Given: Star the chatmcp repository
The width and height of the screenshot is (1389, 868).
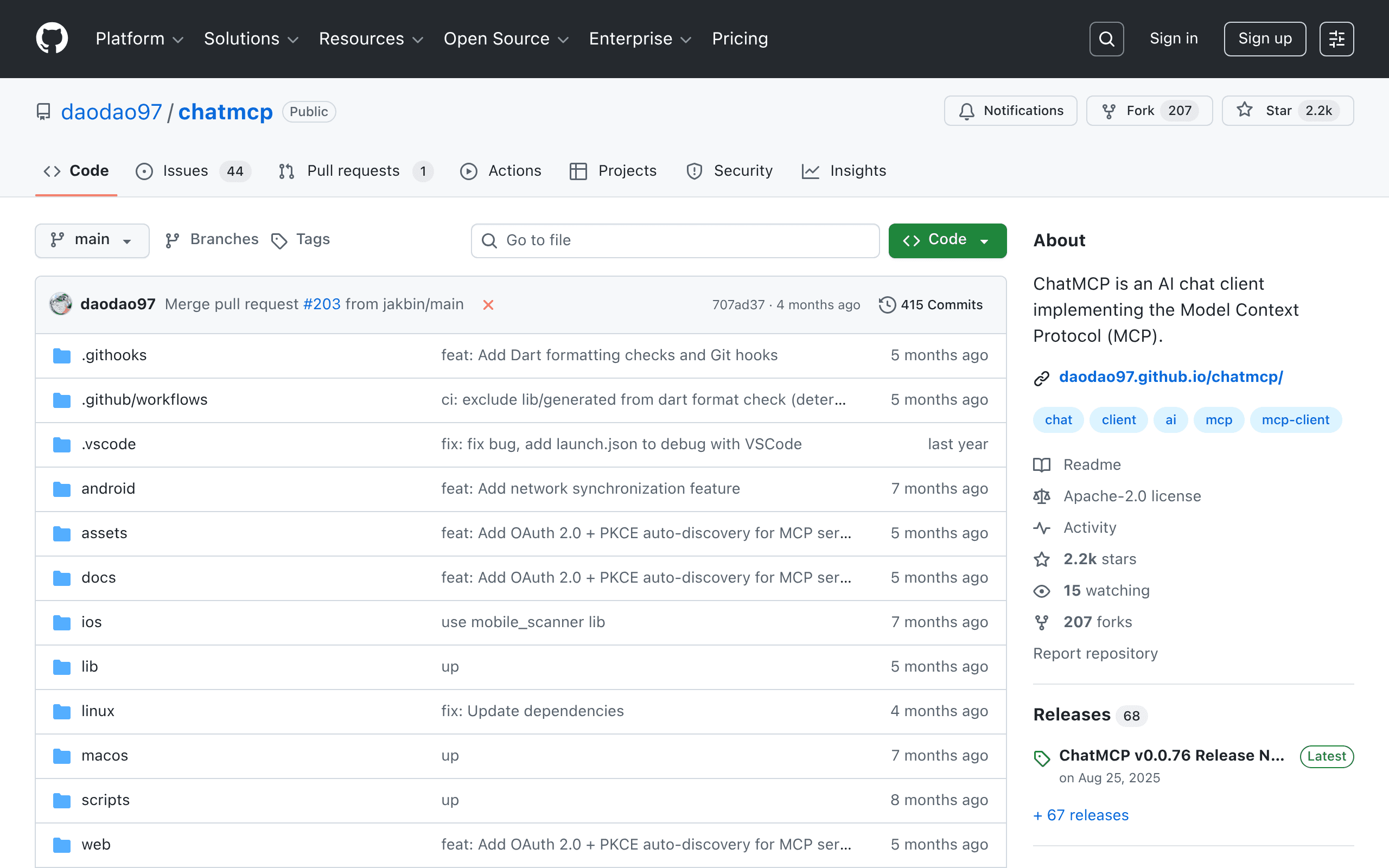Looking at the screenshot, I should point(1288,111).
